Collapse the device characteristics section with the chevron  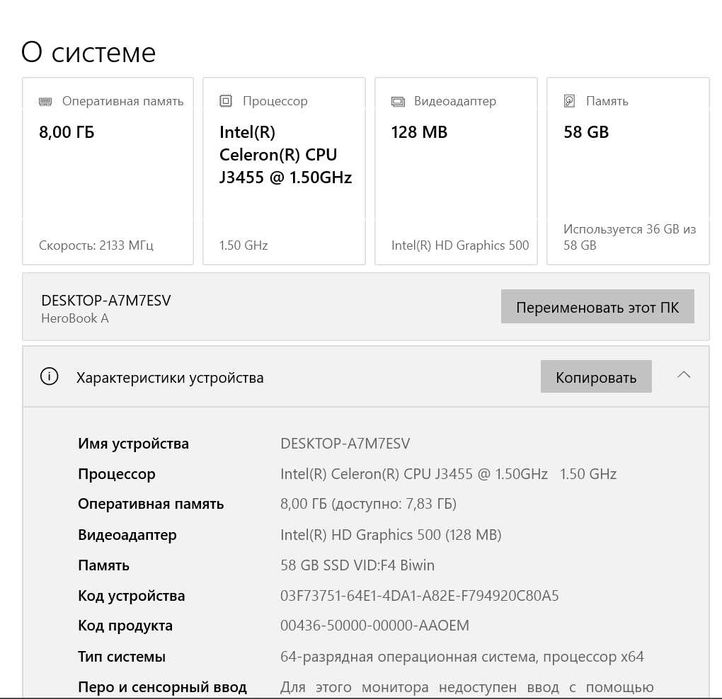click(684, 375)
